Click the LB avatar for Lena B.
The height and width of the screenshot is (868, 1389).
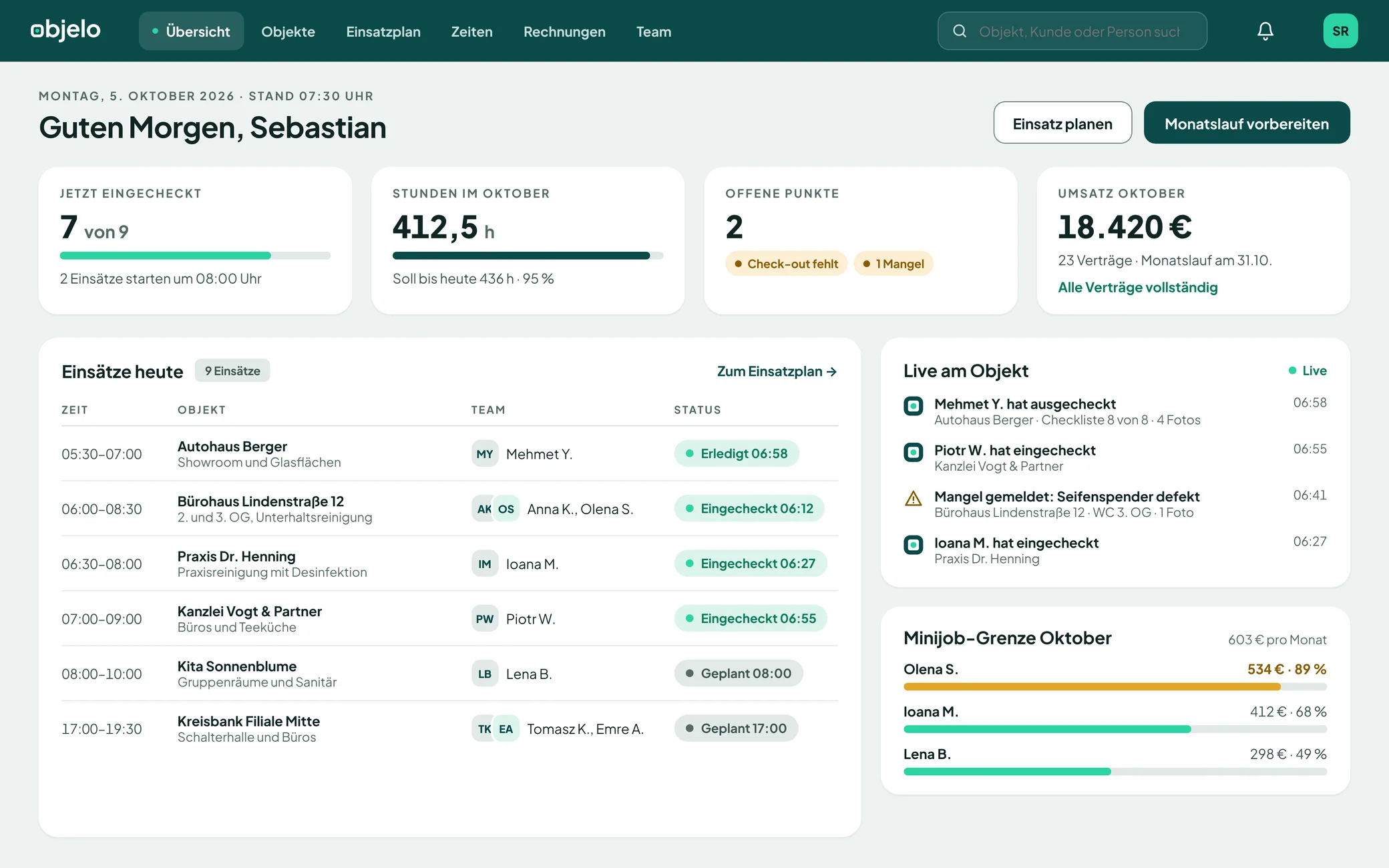485,674
